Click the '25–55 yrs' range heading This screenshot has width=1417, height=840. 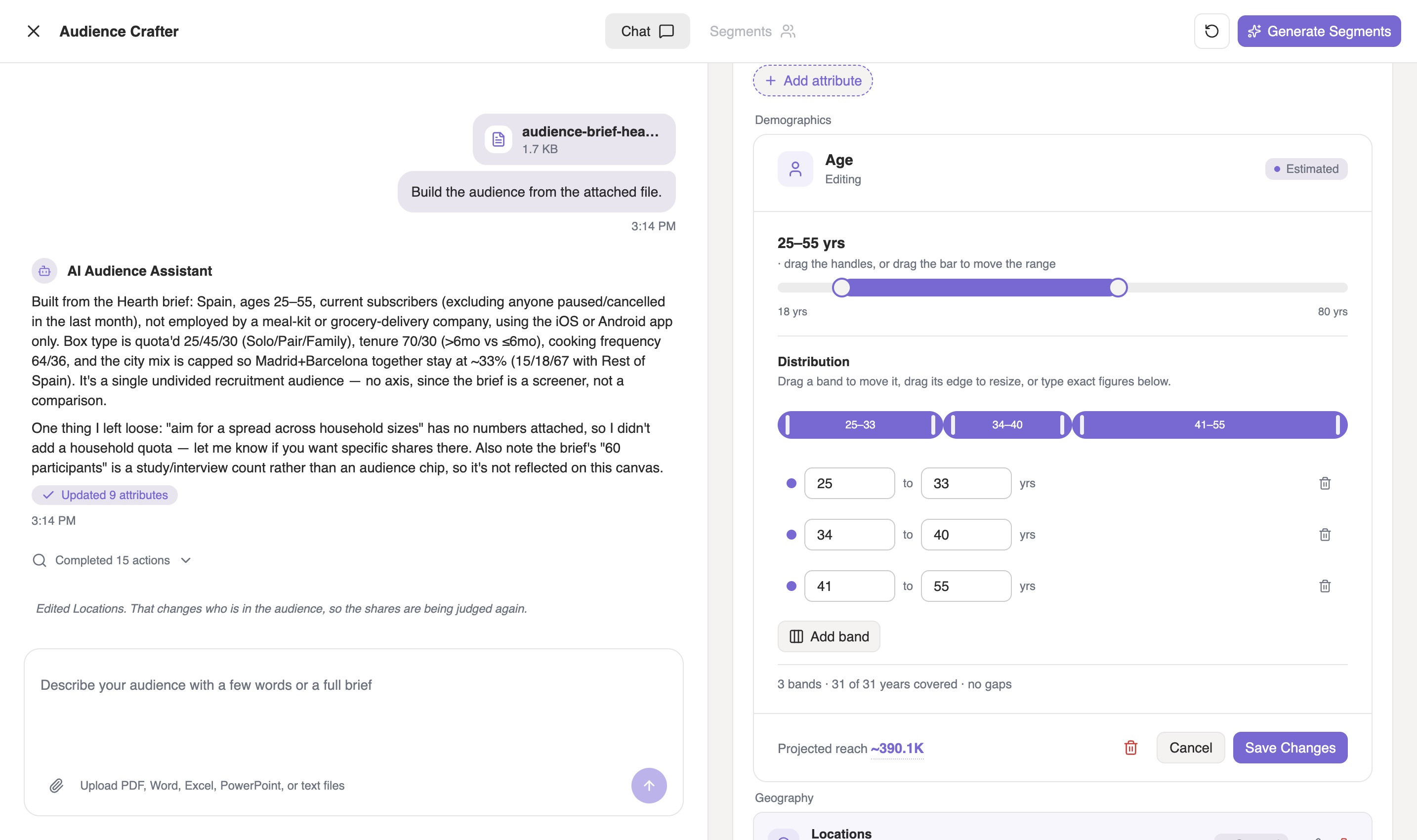click(x=811, y=244)
